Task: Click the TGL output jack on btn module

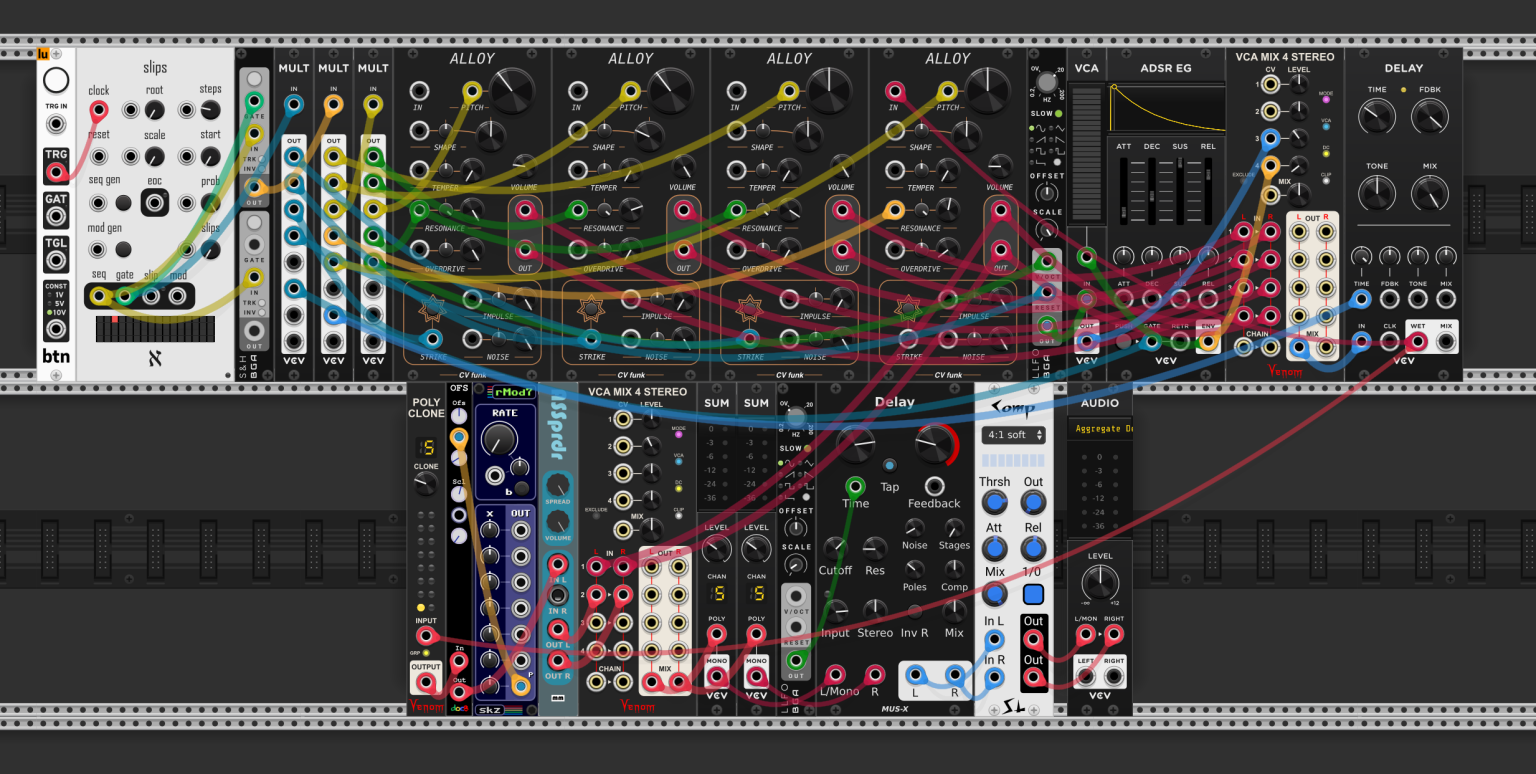Action: (x=57, y=260)
